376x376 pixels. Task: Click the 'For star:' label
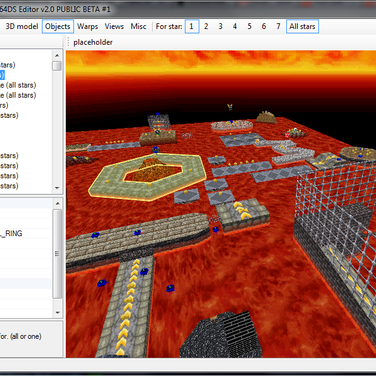169,26
